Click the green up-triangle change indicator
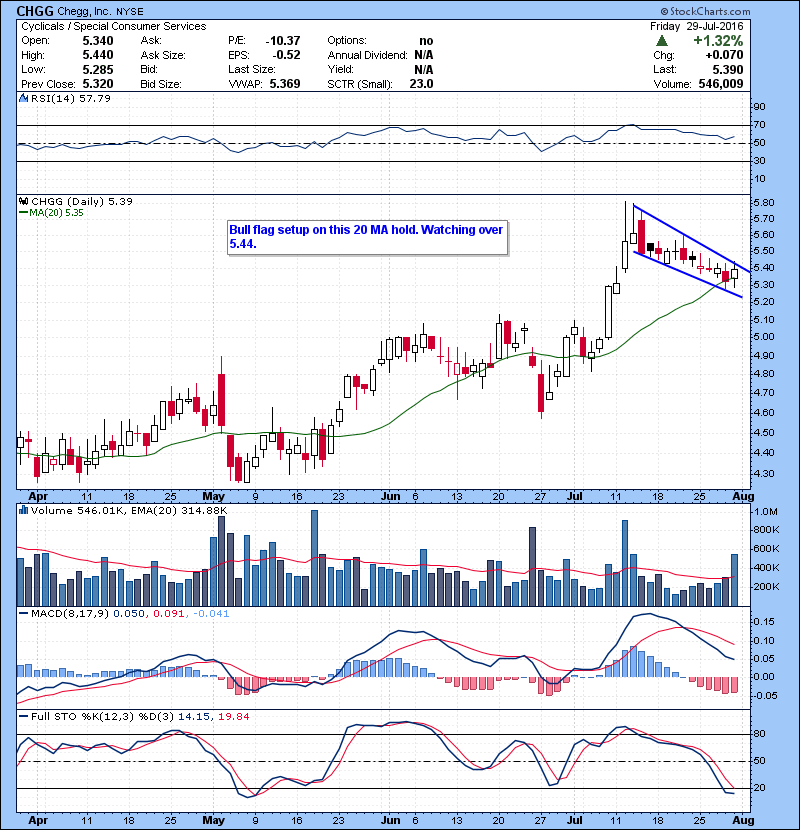This screenshot has height=830, width=800. (661, 41)
